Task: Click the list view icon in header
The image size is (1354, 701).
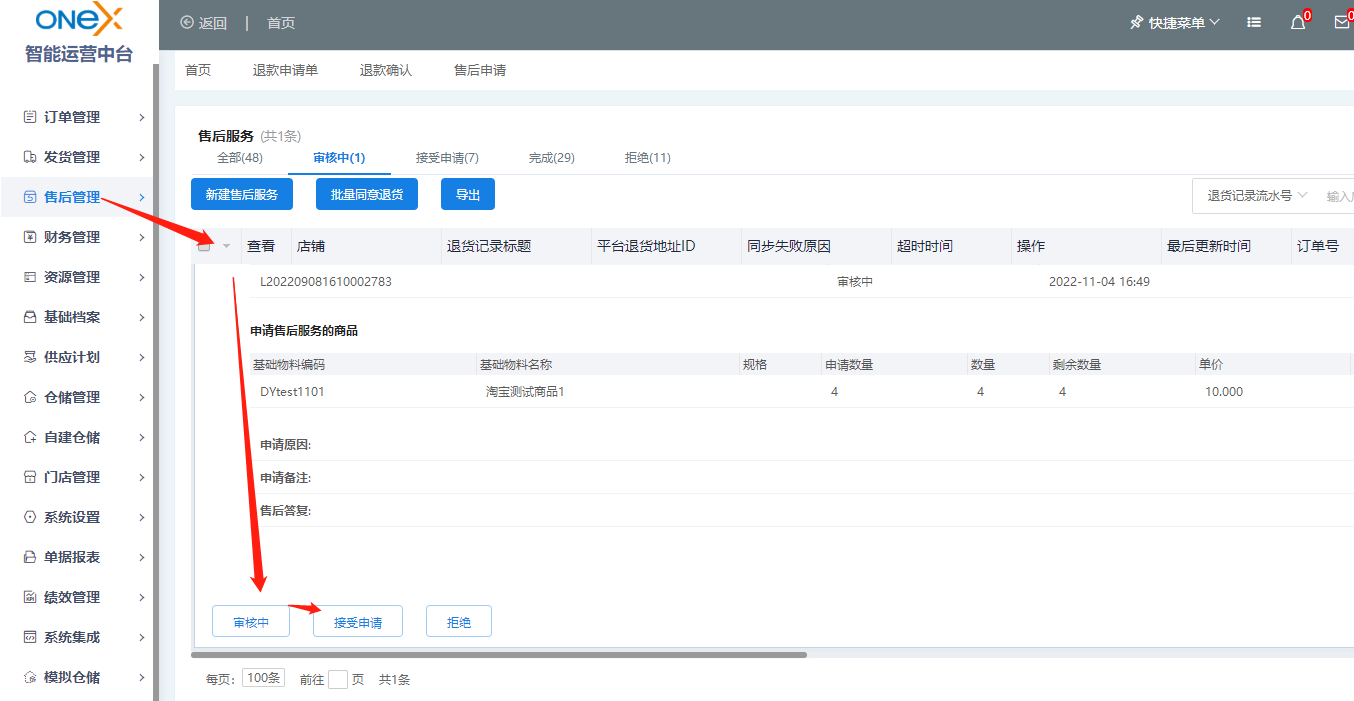Action: point(1254,23)
